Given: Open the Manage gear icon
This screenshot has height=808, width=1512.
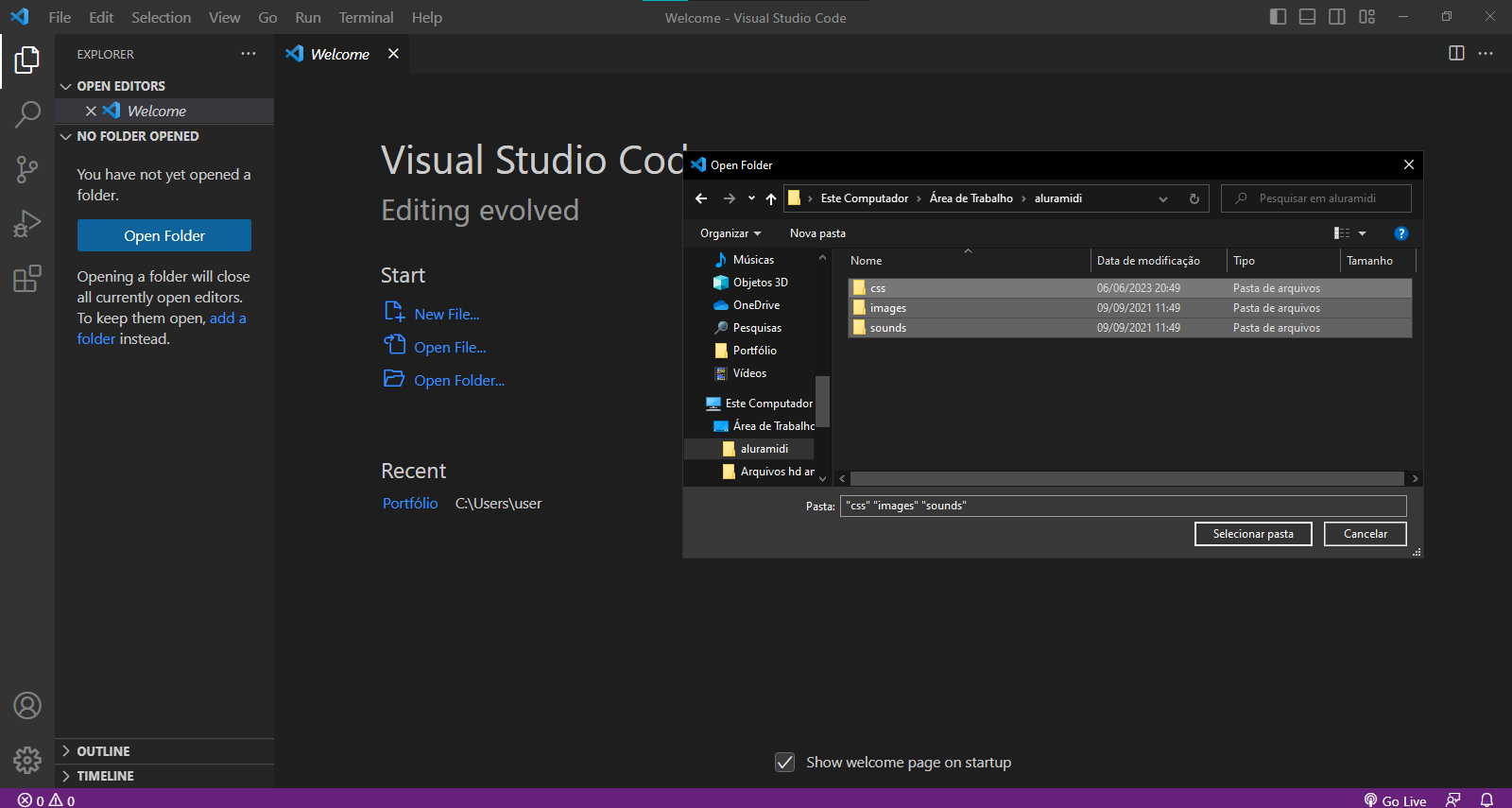Looking at the screenshot, I should [27, 760].
